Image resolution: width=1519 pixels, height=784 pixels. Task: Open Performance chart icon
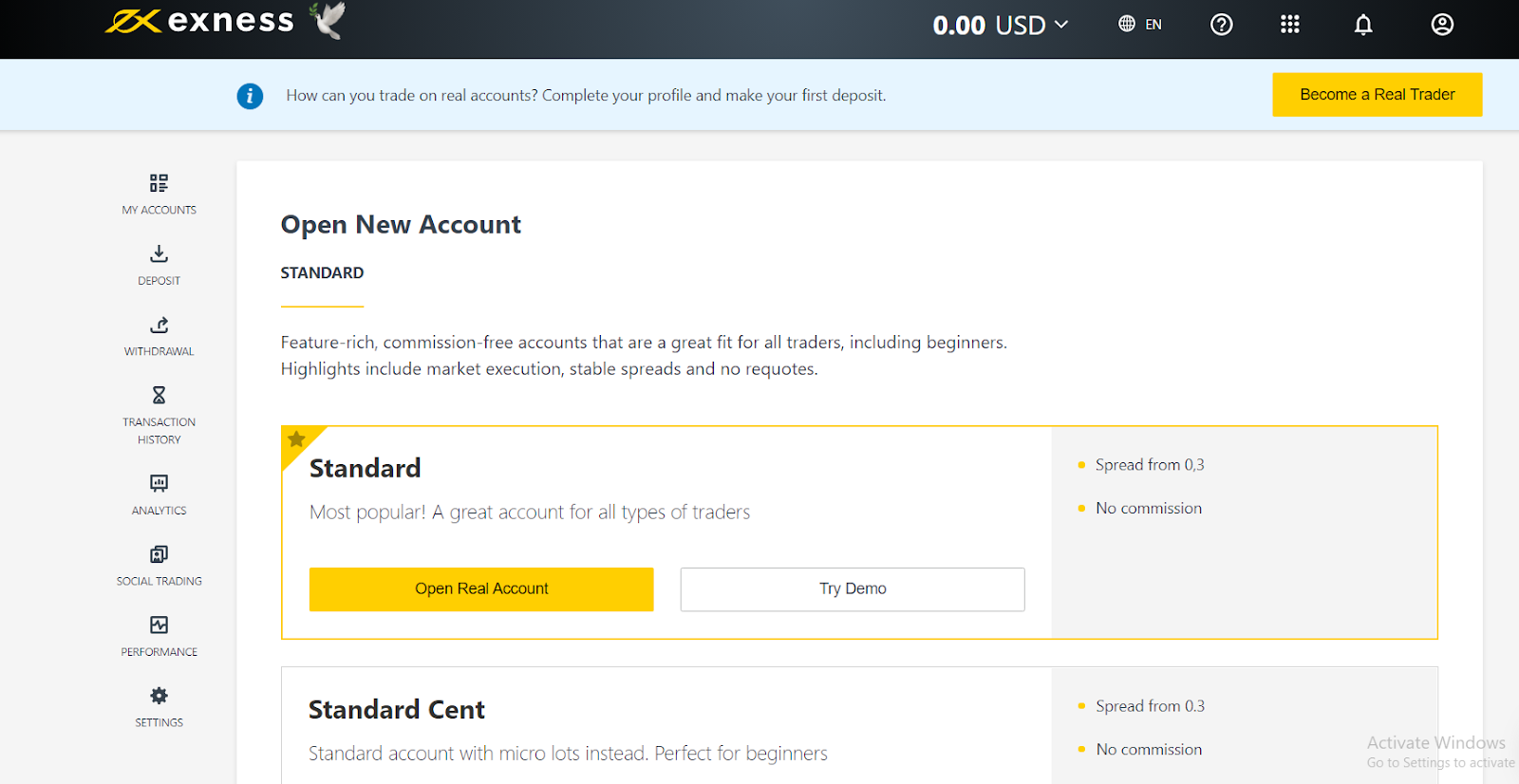pyautogui.click(x=159, y=625)
